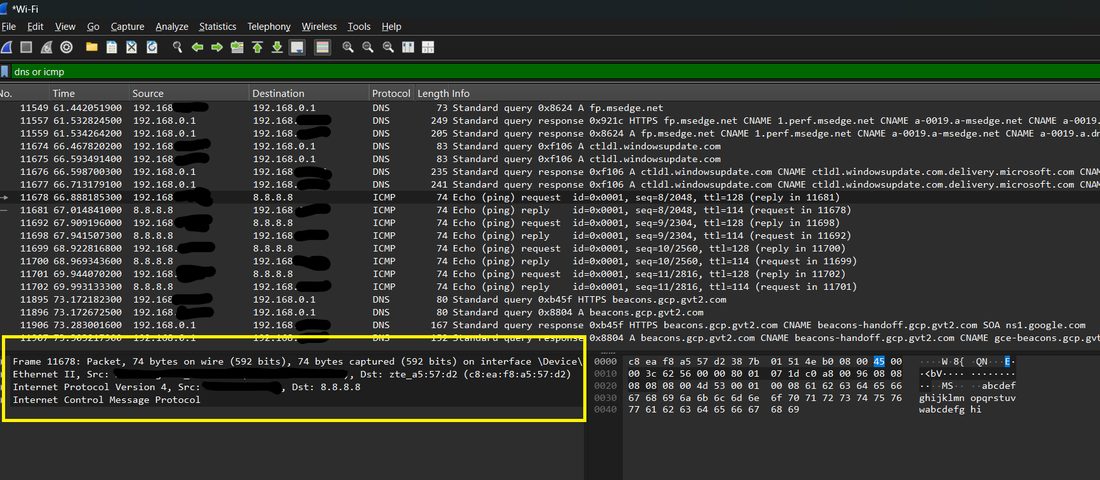Open the Analyze menu

172,27
